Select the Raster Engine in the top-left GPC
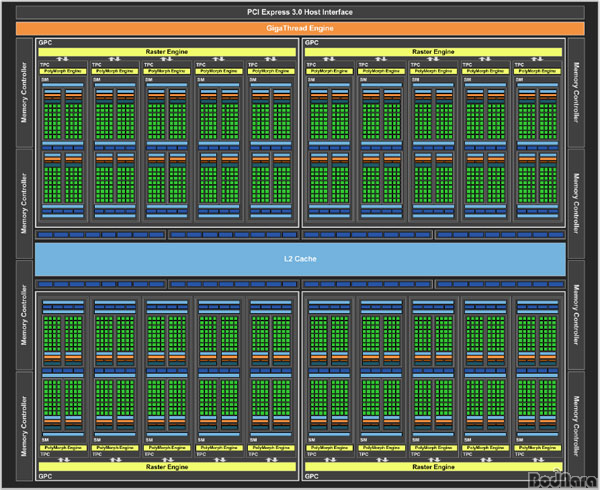The height and width of the screenshot is (490, 600). pos(166,50)
